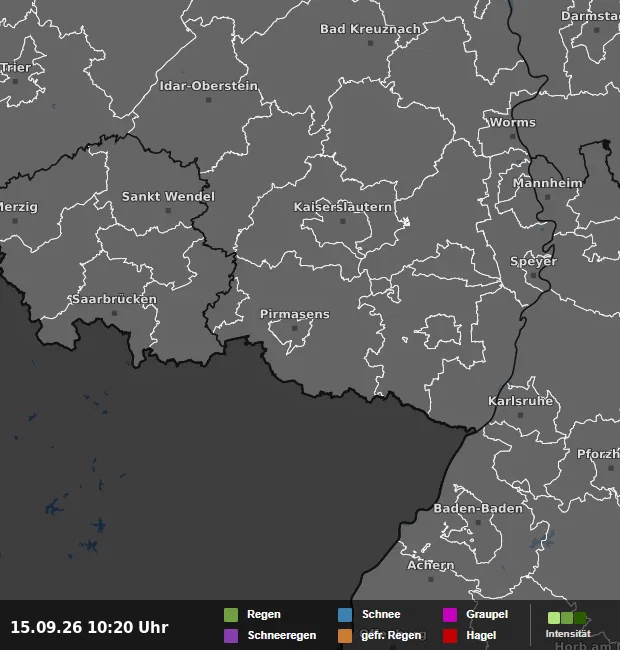The image size is (620, 650).
Task: Click the blue Schnee legend swatch
Action: point(345,615)
